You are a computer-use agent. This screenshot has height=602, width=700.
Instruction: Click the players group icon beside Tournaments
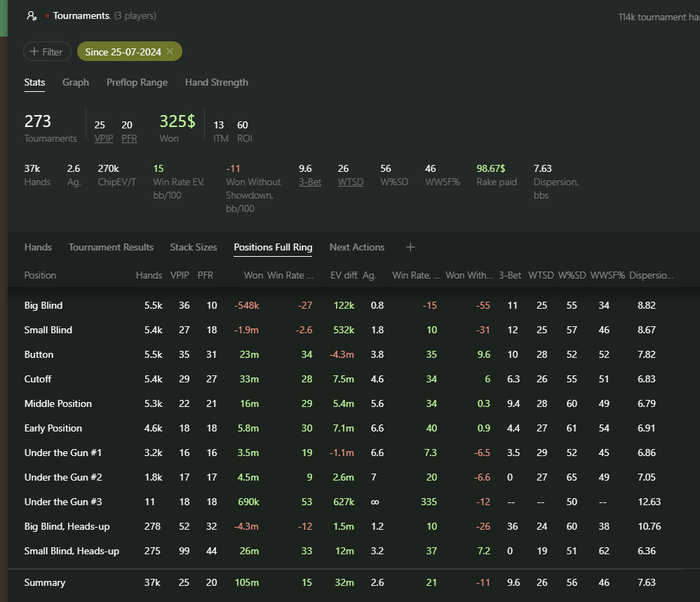click(x=32, y=16)
